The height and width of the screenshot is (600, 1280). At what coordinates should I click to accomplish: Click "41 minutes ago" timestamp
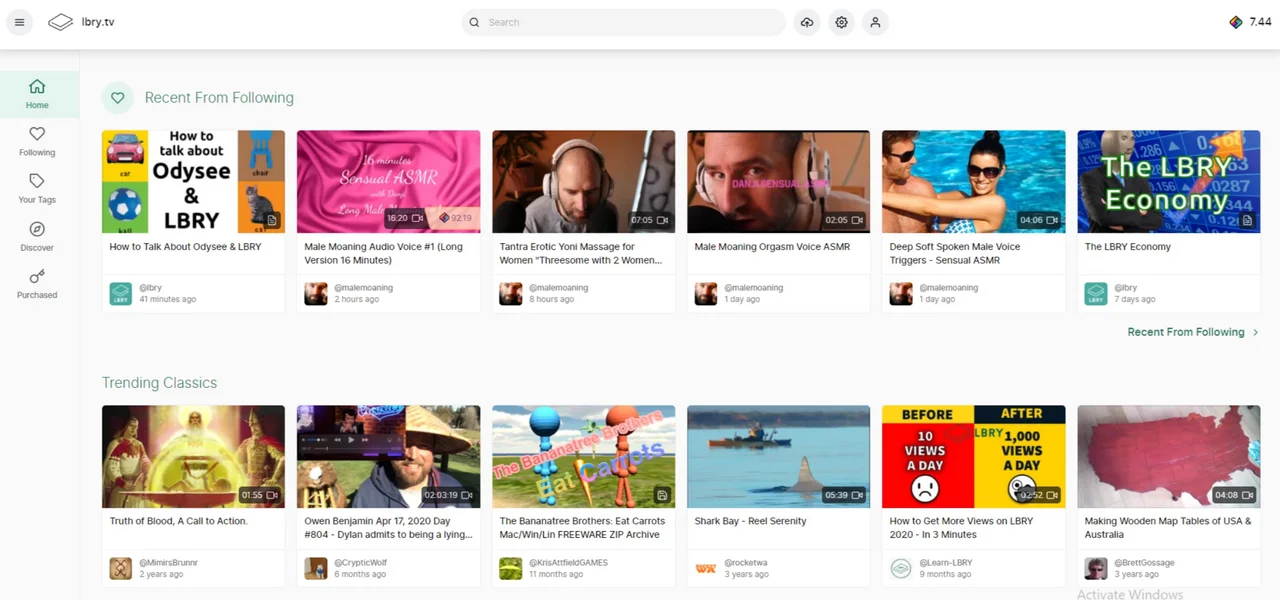[x=168, y=299]
